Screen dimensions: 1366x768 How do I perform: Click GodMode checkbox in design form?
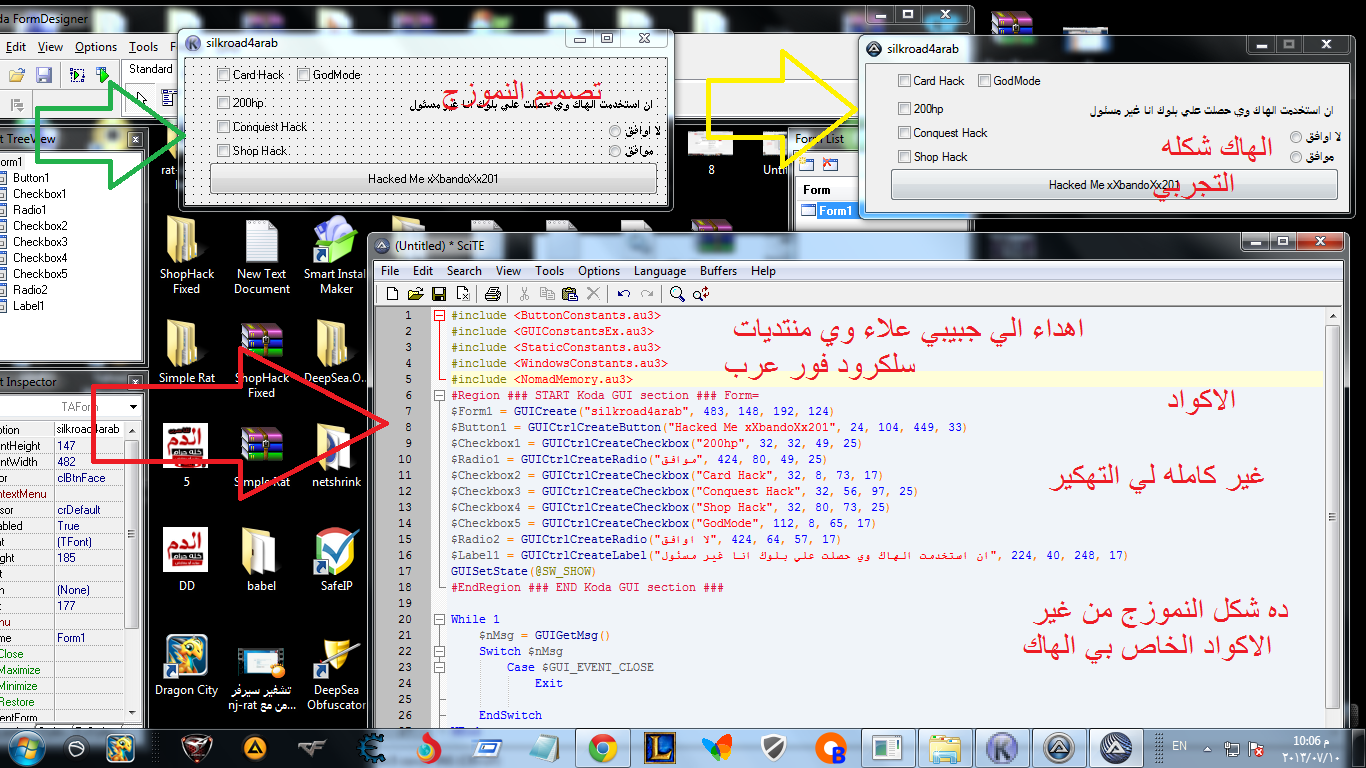click(303, 75)
